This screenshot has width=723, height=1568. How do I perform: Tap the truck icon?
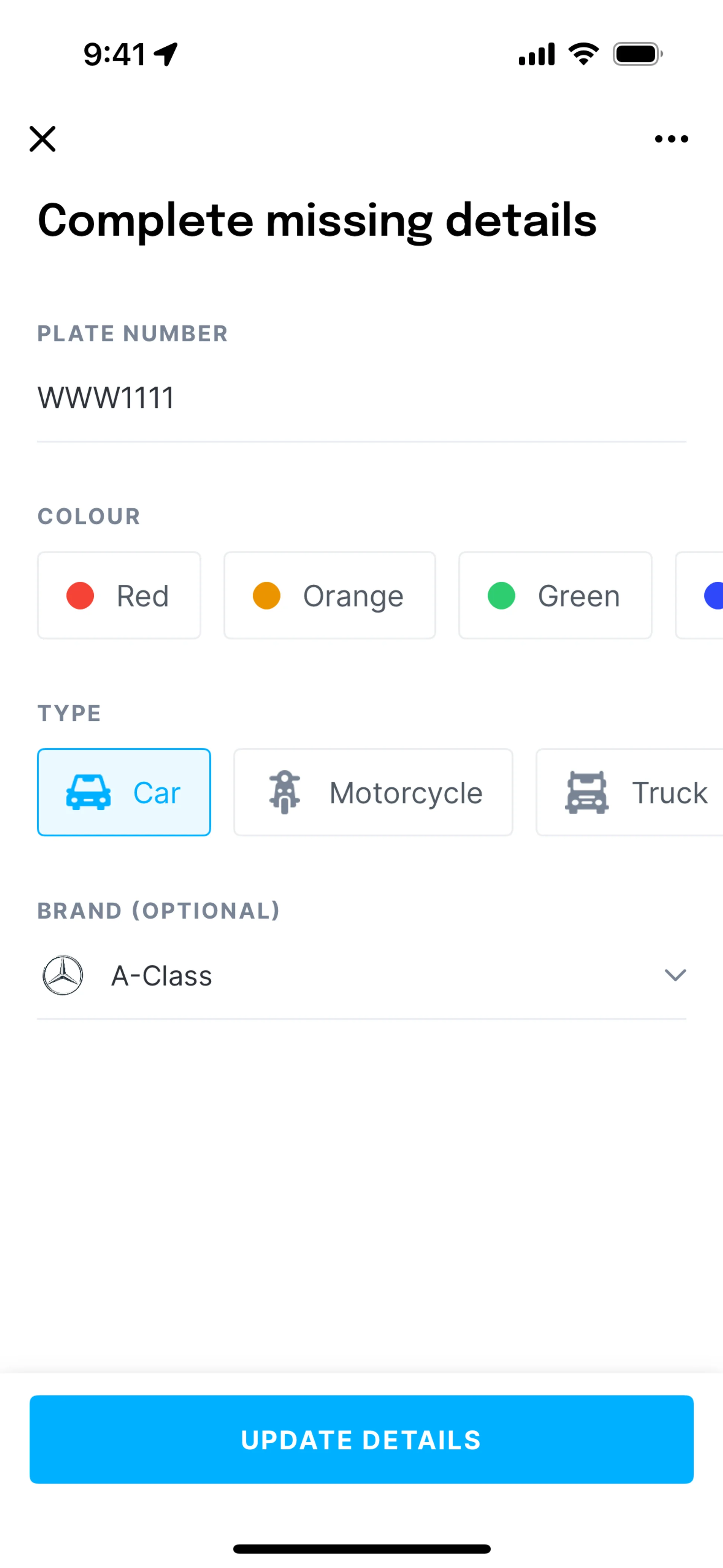click(x=587, y=792)
